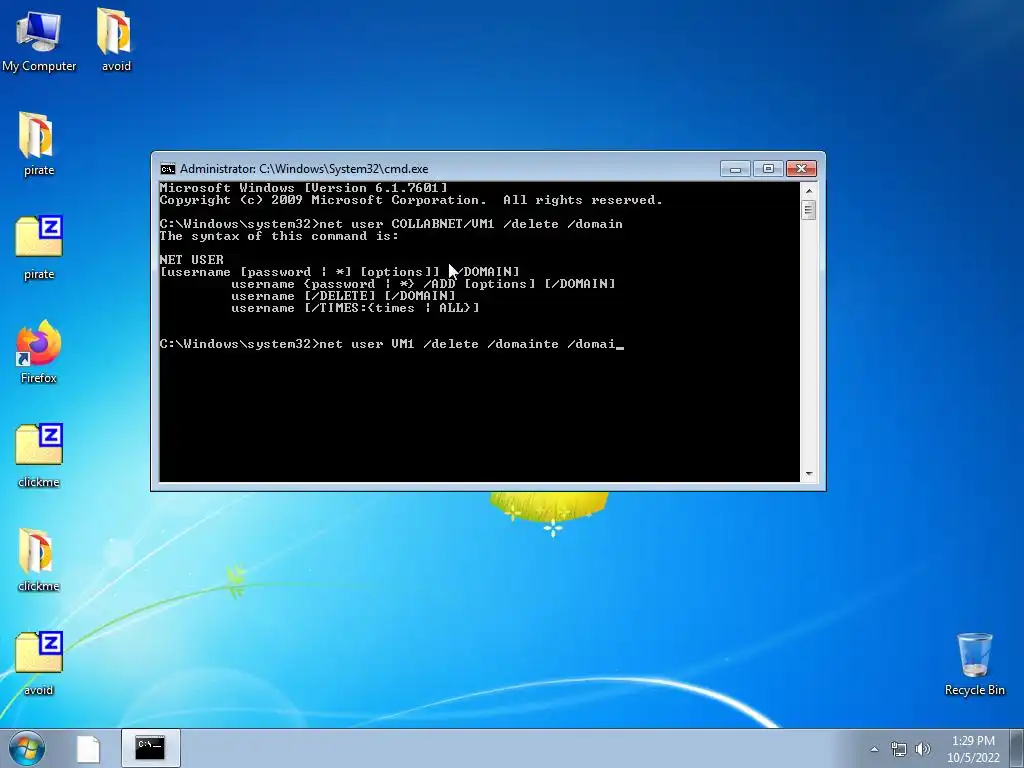This screenshot has height=768, width=1024.
Task: Open the My Computer desktop icon
Action: (x=39, y=39)
